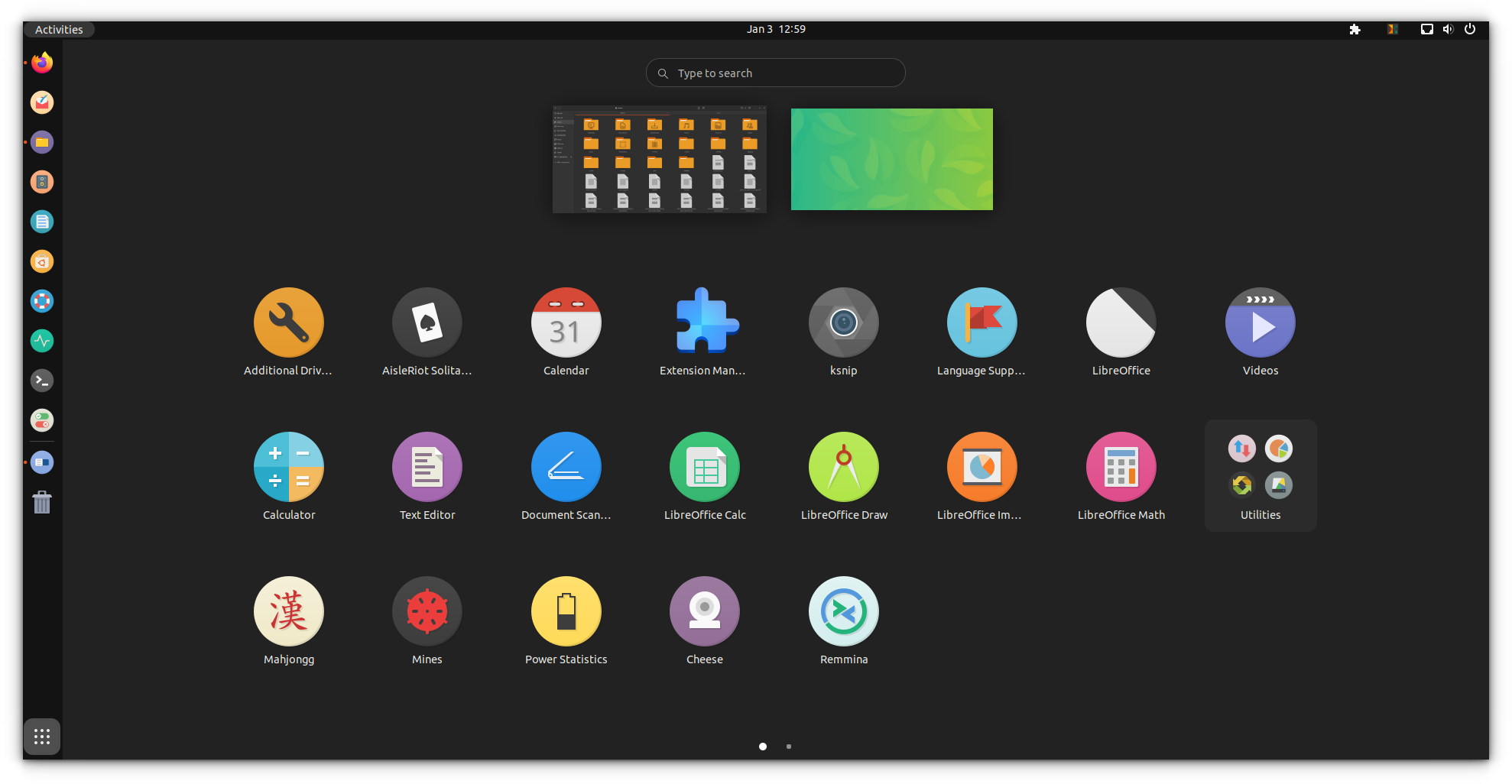Launch the Mahjongg game
The image size is (1512, 784).
[x=288, y=611]
